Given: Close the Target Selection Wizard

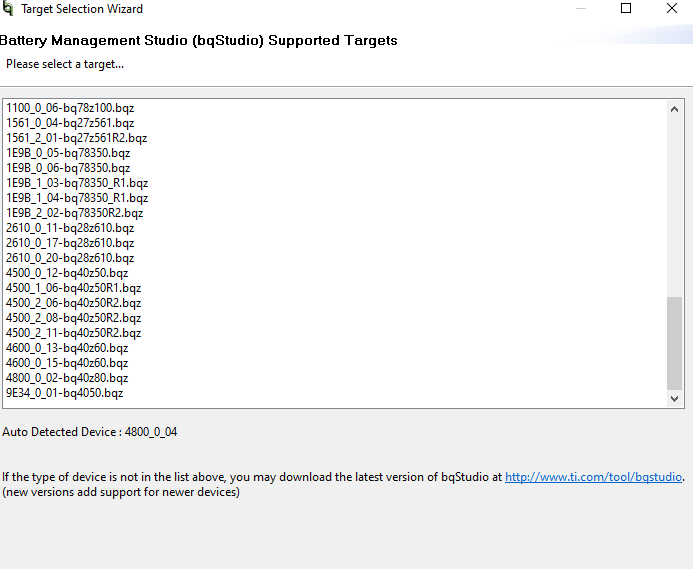Looking at the screenshot, I should point(672,8).
